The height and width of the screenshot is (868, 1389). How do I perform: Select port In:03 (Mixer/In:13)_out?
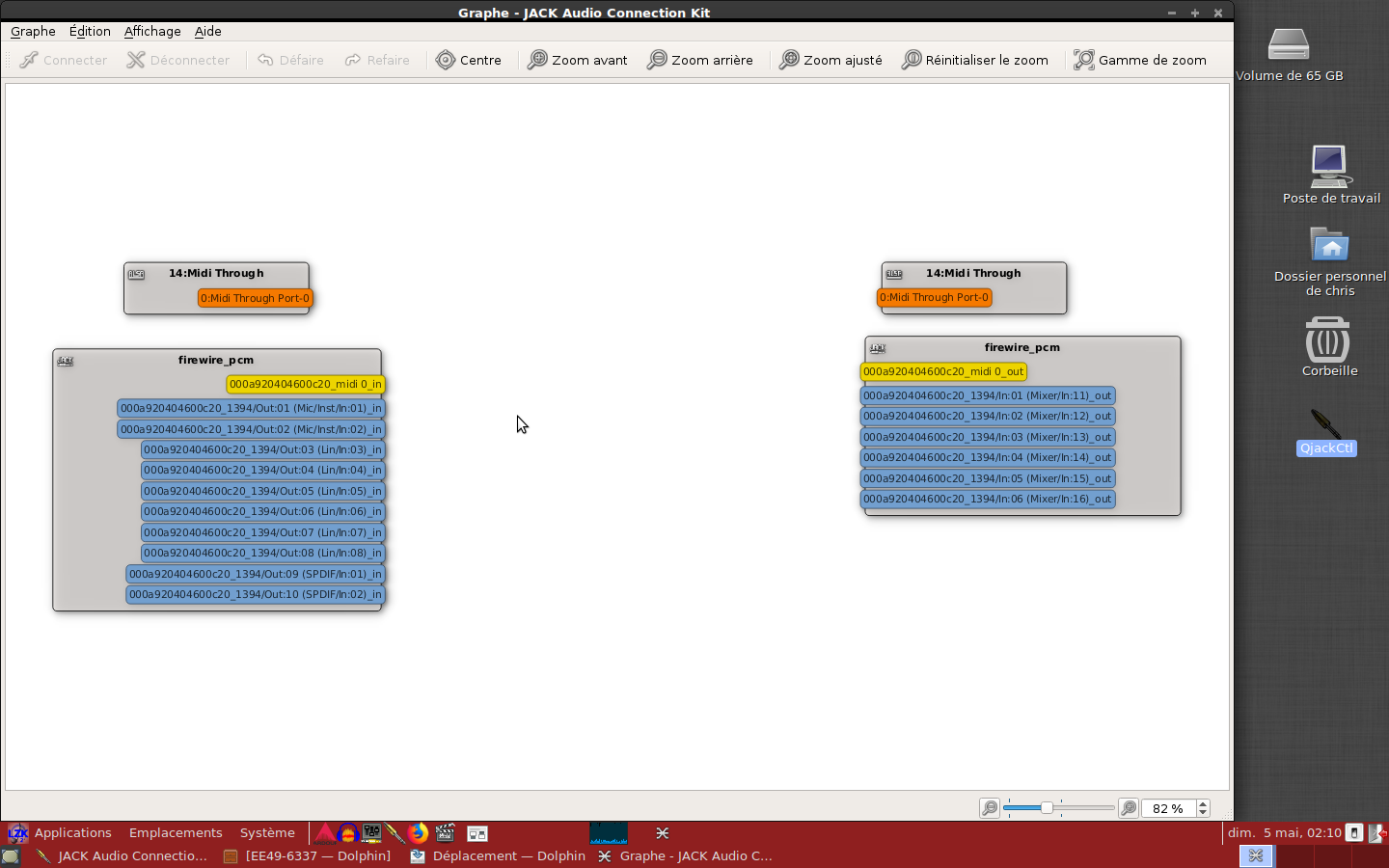[x=988, y=437]
